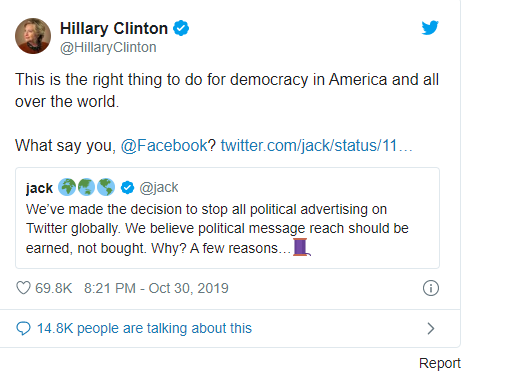Like the tweet with the heart icon
This screenshot has width=520, height=377.
click(x=23, y=288)
